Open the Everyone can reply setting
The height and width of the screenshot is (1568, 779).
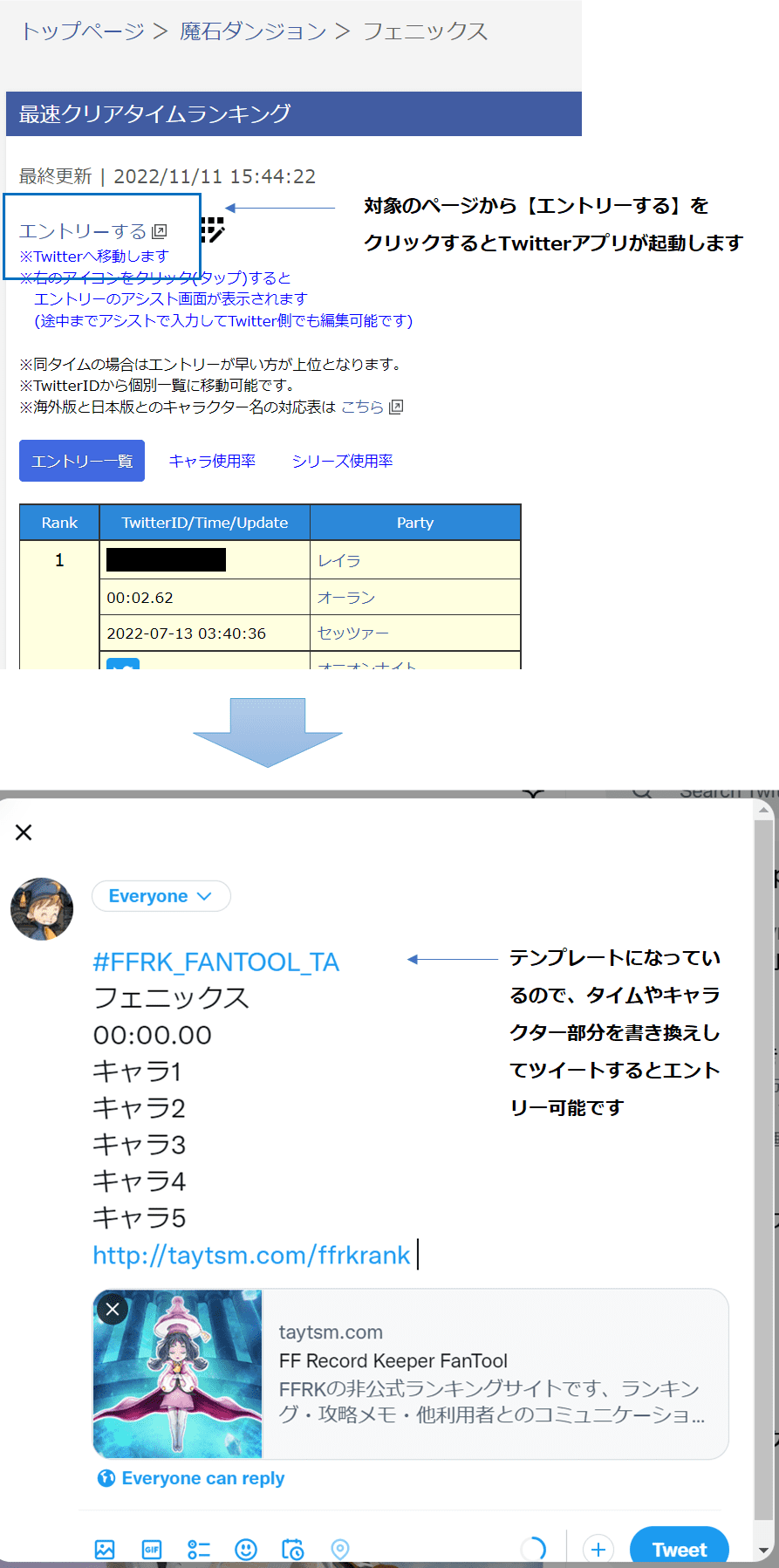(x=191, y=1478)
